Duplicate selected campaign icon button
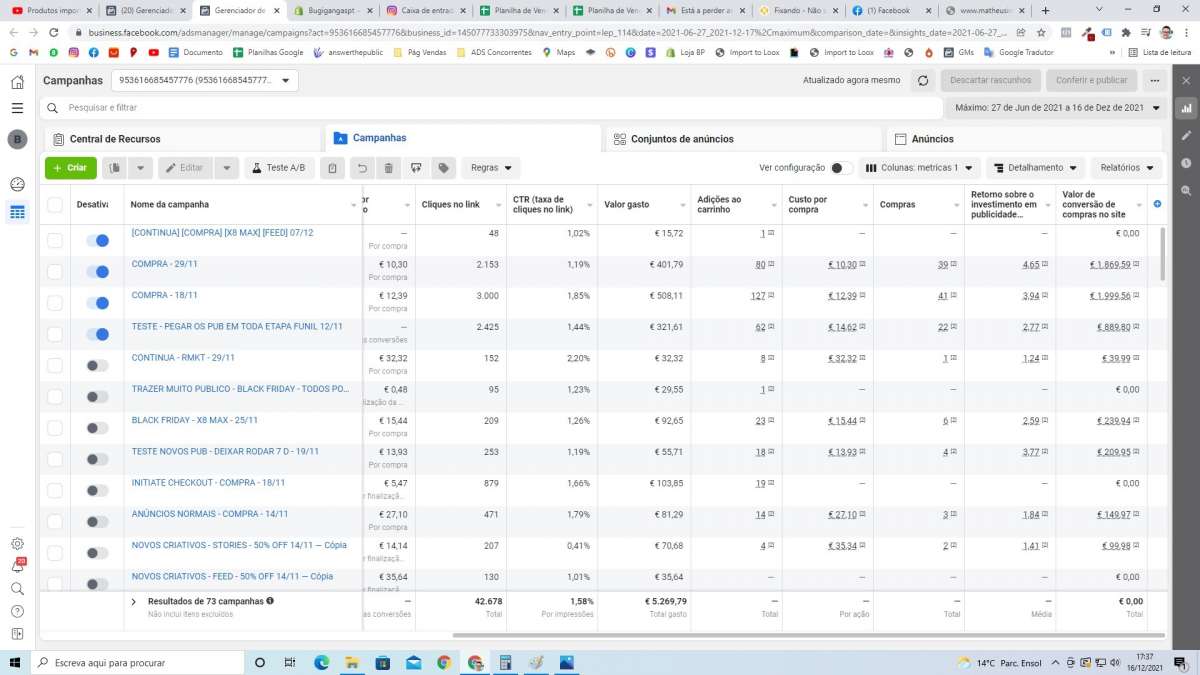The width and height of the screenshot is (1200, 675). click(x=115, y=168)
